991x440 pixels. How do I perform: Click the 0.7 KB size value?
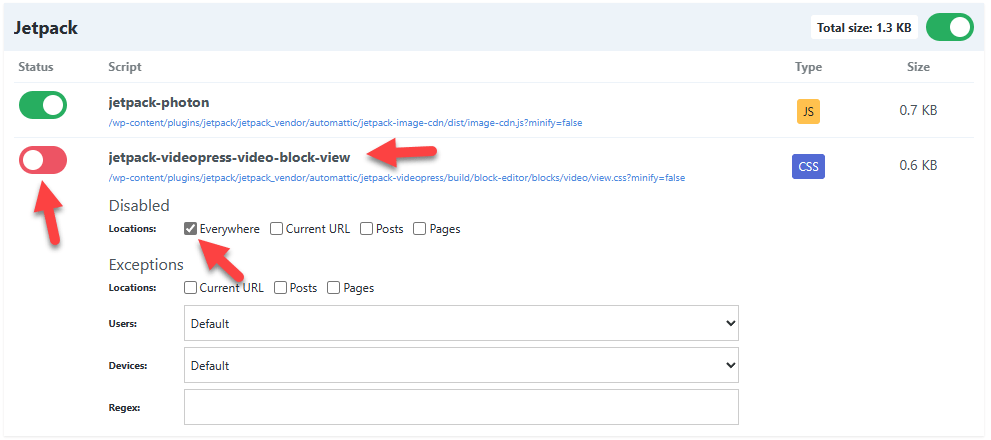[x=918, y=111]
